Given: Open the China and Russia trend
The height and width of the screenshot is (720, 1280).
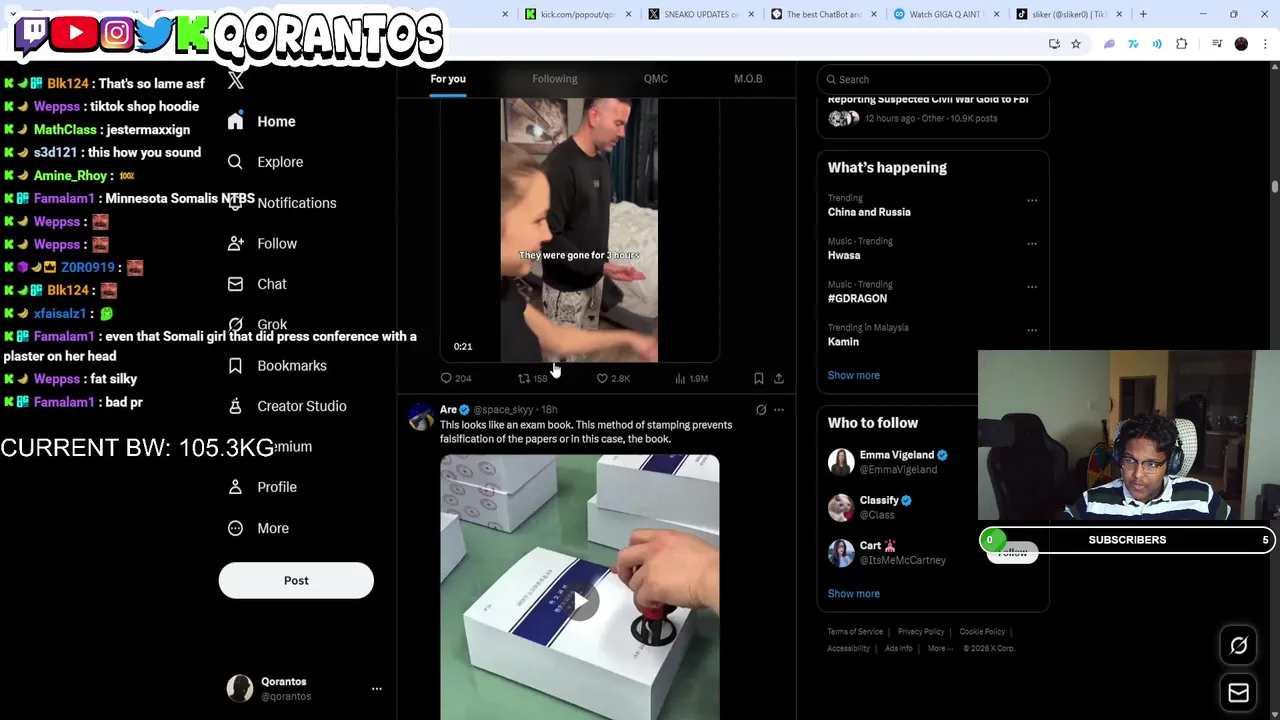Looking at the screenshot, I should 869,212.
